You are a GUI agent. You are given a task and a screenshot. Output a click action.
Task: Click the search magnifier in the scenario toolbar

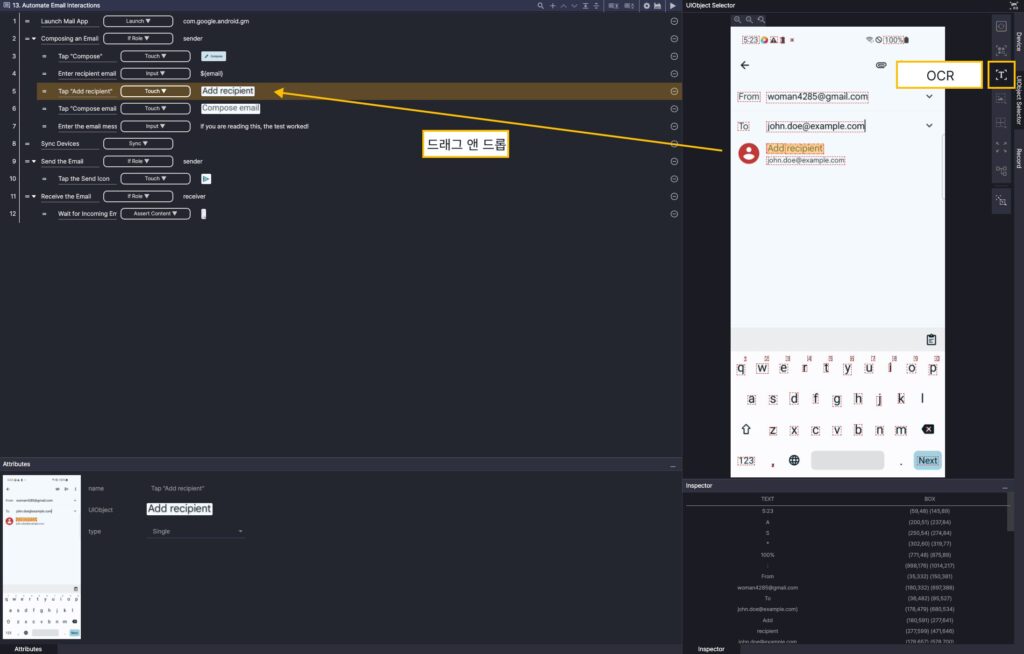point(541,6)
